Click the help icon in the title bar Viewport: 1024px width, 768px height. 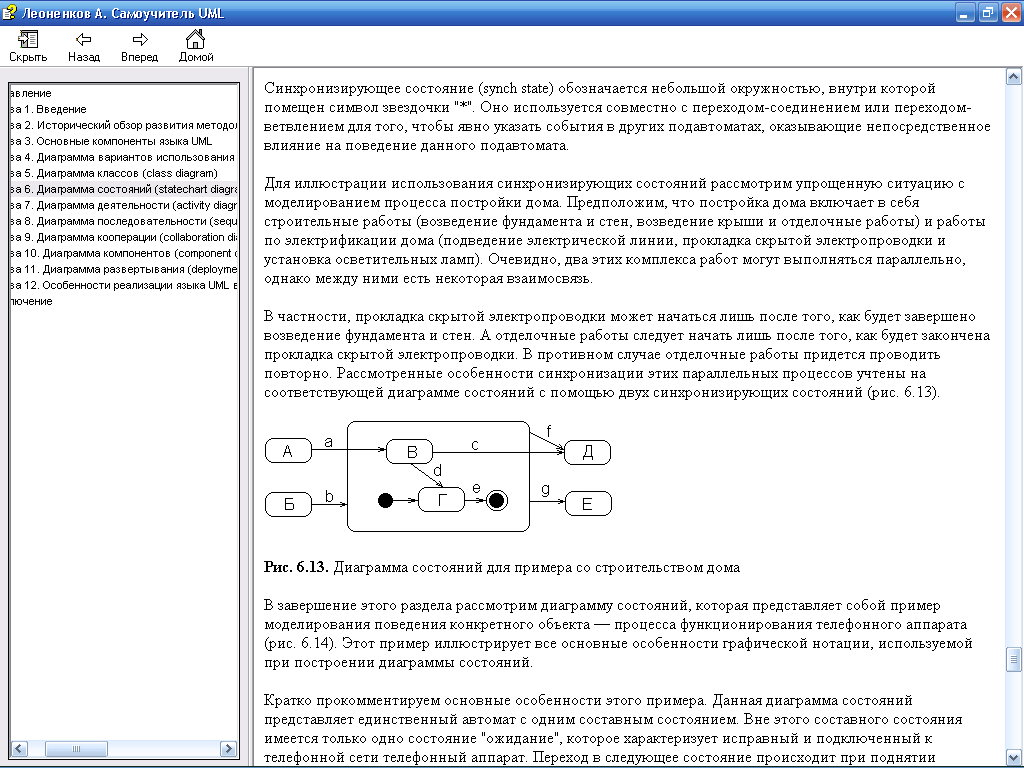[9, 12]
